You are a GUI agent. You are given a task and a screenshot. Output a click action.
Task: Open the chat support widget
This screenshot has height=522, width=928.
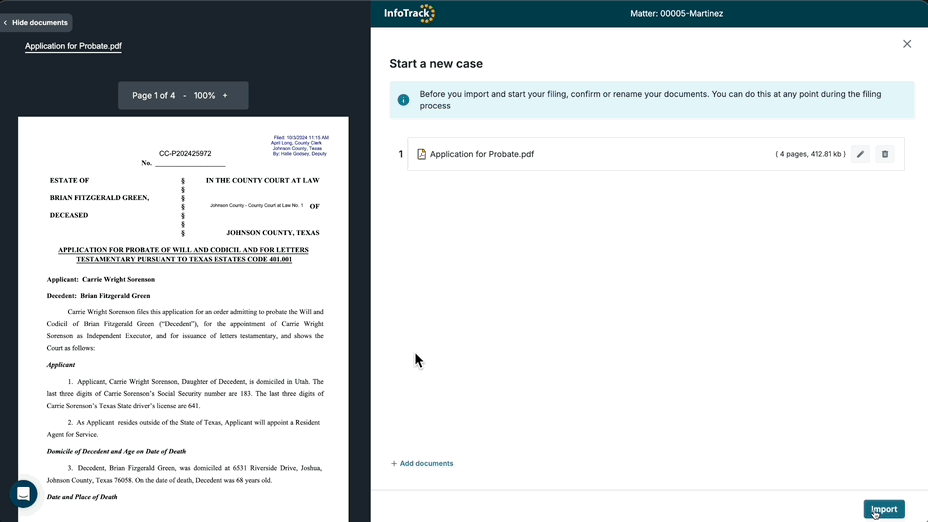(23, 494)
